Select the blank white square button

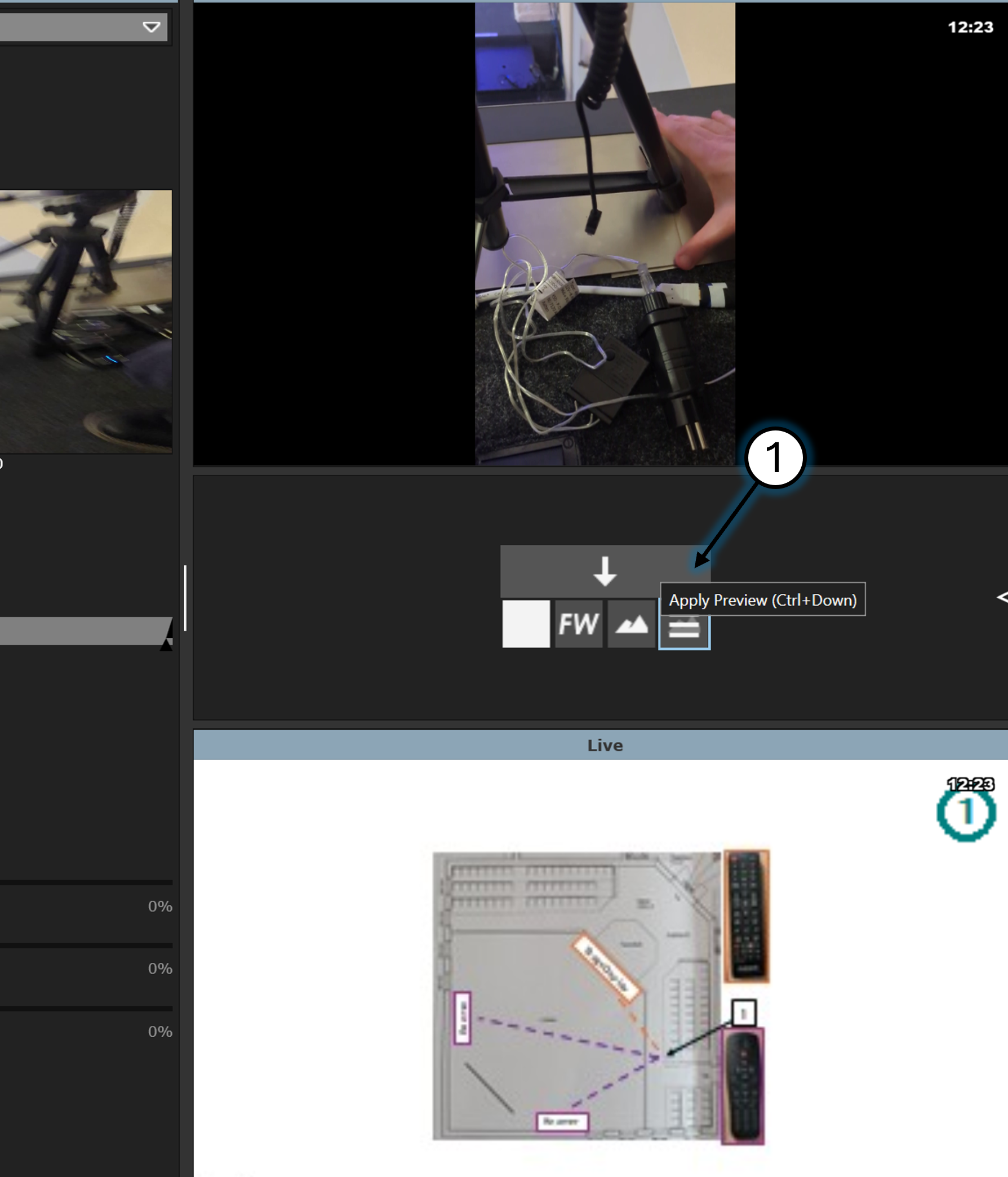point(526,624)
